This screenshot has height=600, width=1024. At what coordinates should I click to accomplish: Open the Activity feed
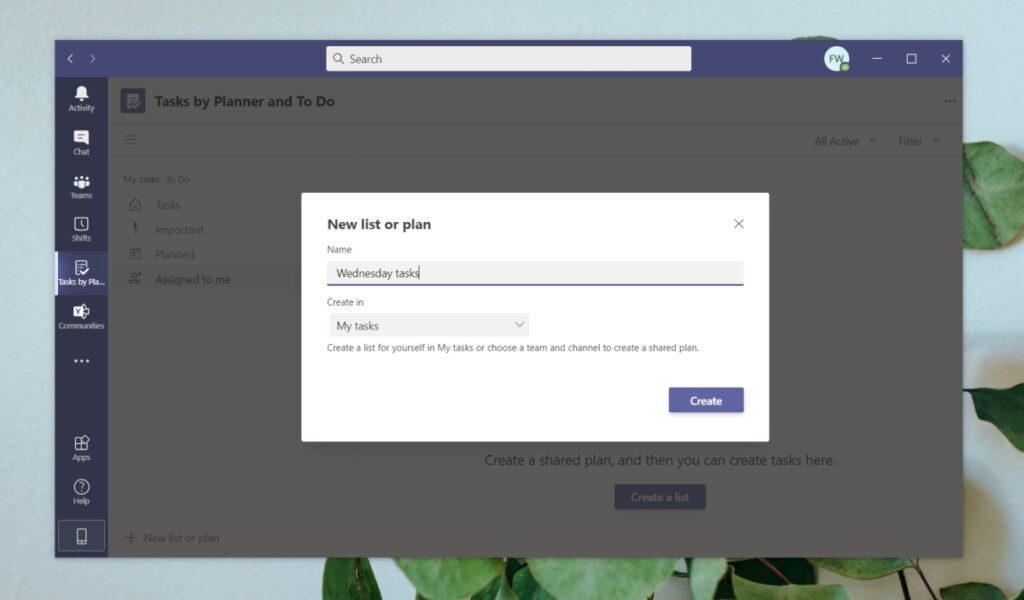point(81,95)
